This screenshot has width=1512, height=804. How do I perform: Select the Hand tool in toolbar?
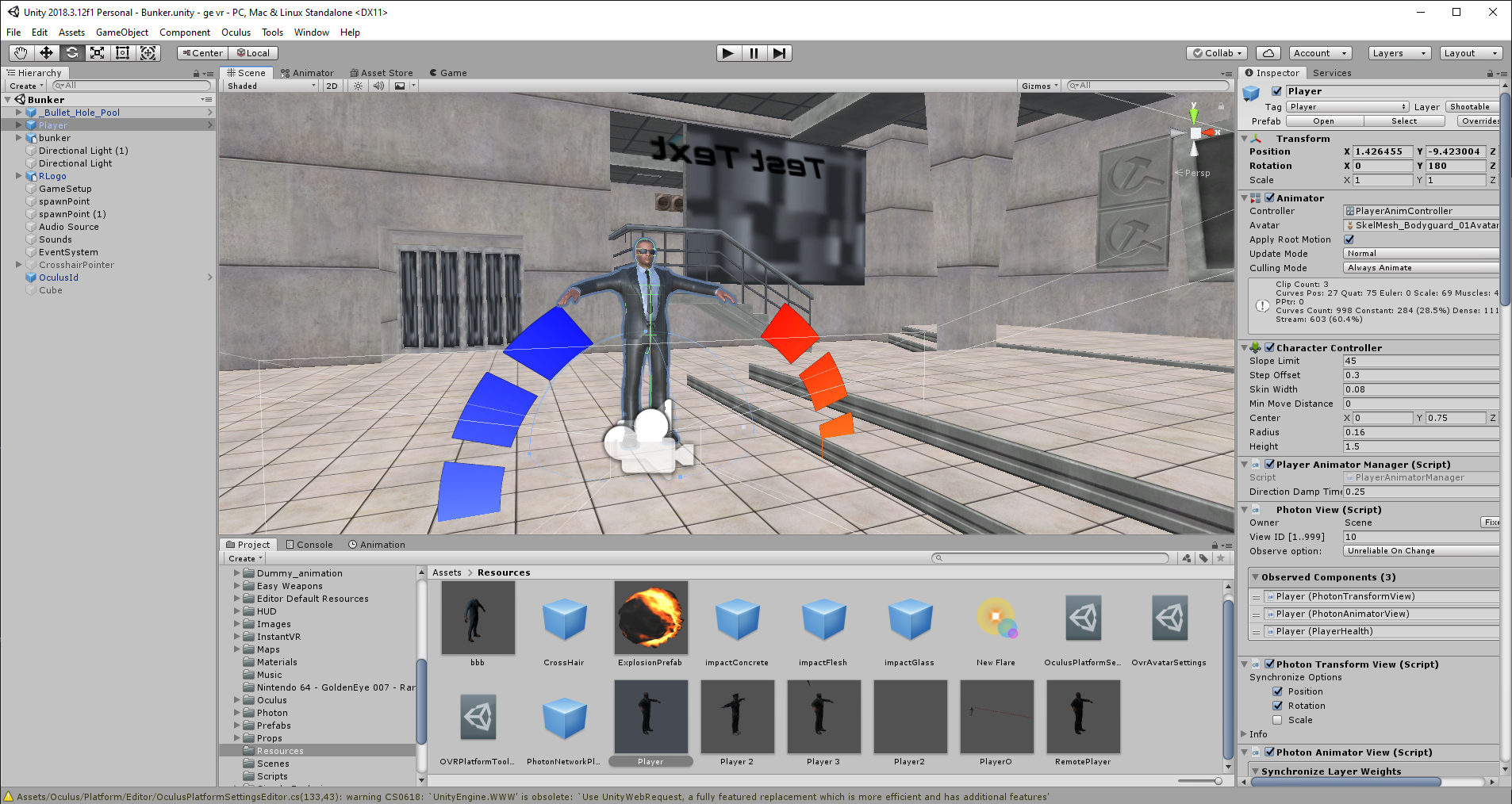21,53
